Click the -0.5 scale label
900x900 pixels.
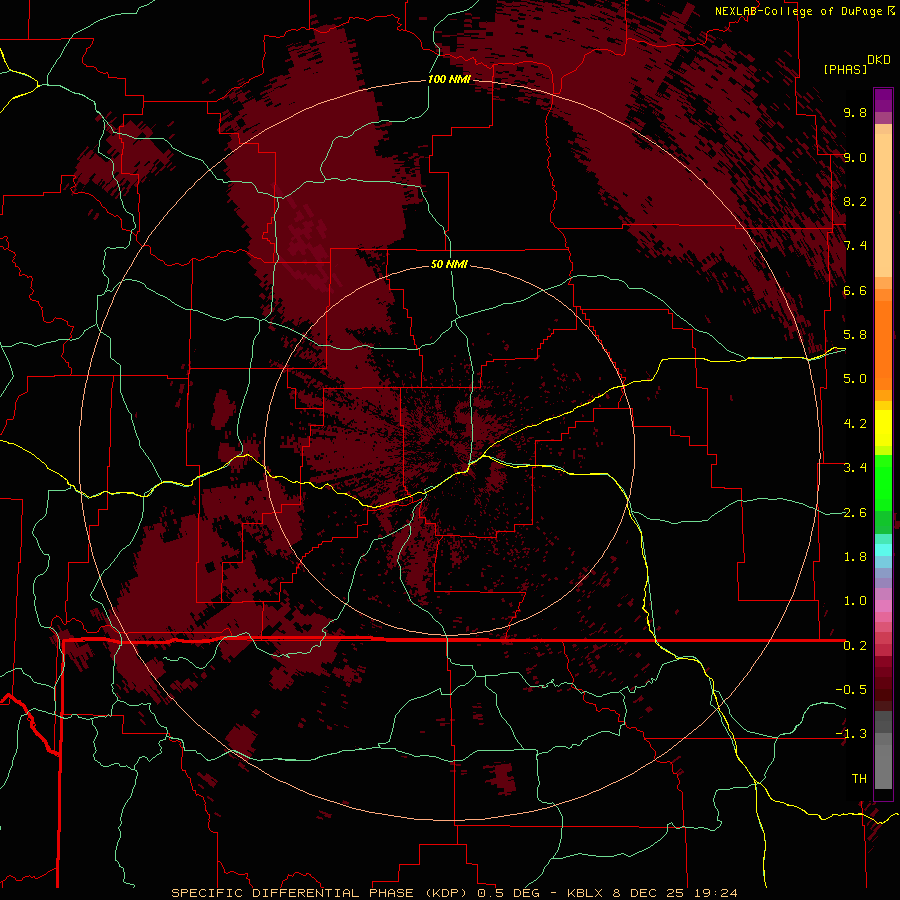point(851,690)
